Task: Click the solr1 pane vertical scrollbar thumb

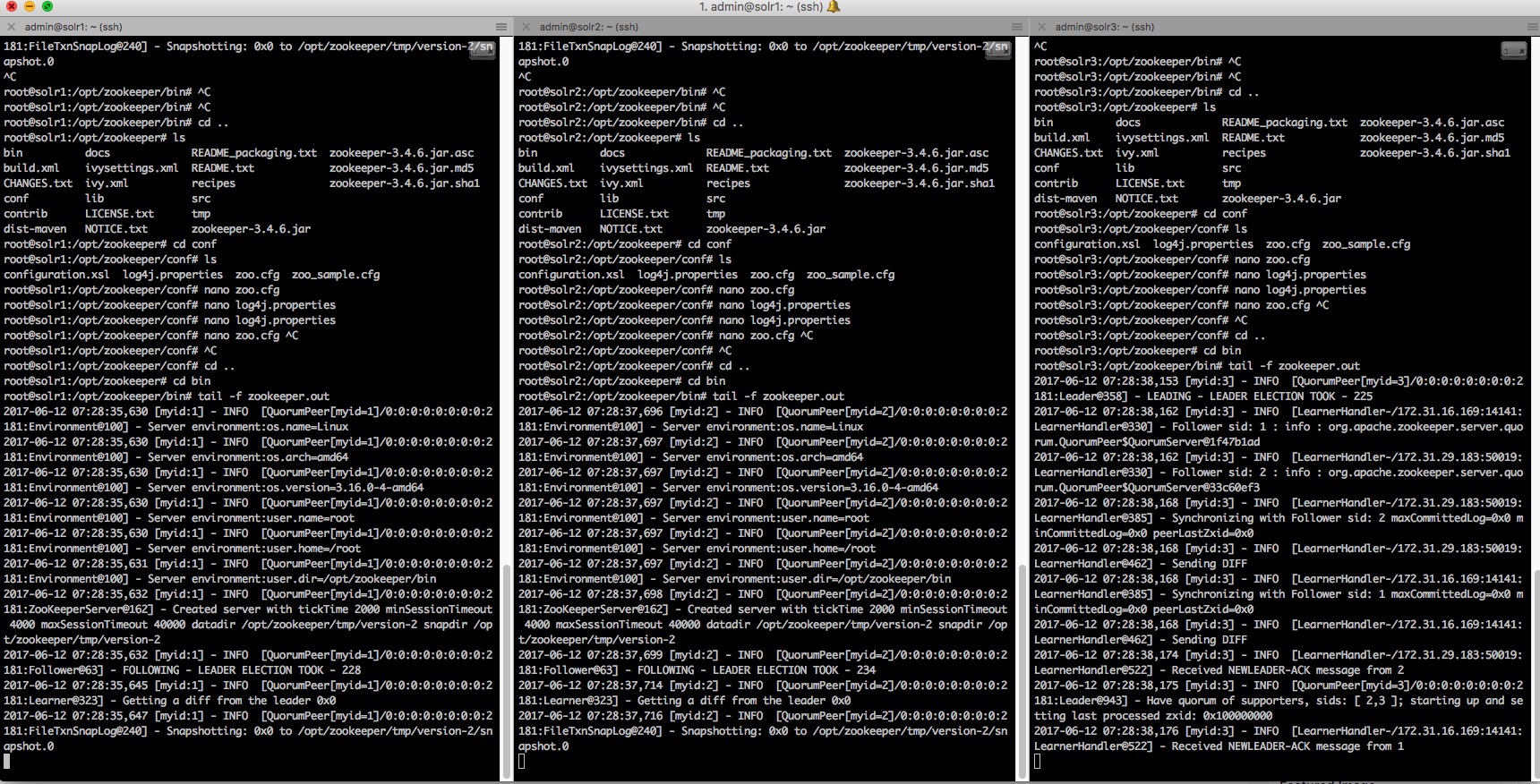Action: pos(506,671)
